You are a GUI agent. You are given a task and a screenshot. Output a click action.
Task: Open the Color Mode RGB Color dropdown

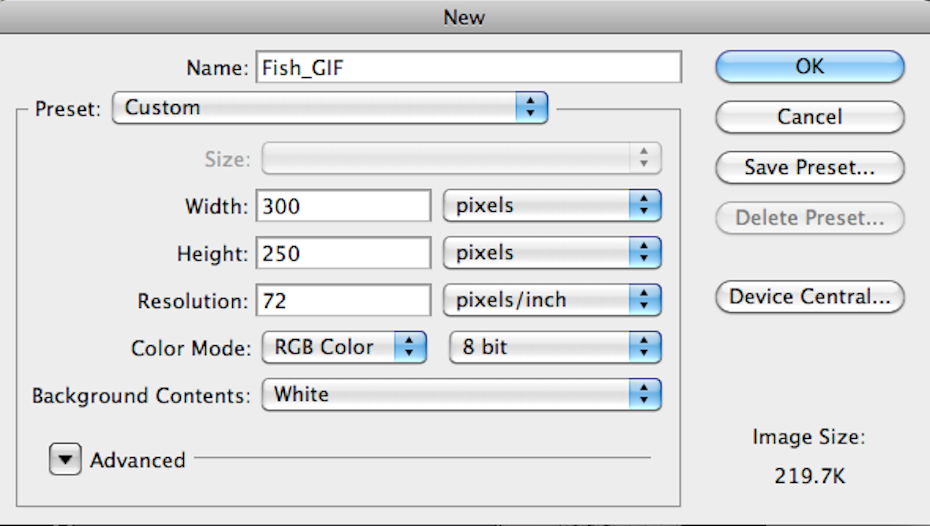344,347
